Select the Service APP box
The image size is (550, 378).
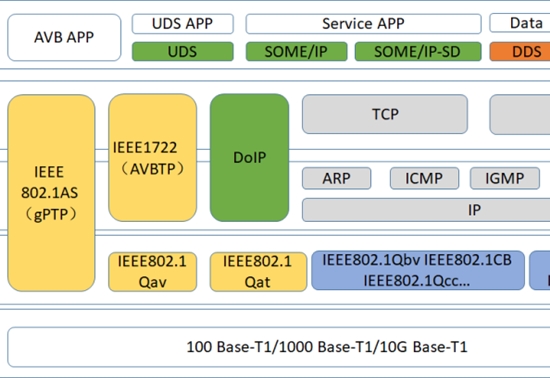[363, 24]
